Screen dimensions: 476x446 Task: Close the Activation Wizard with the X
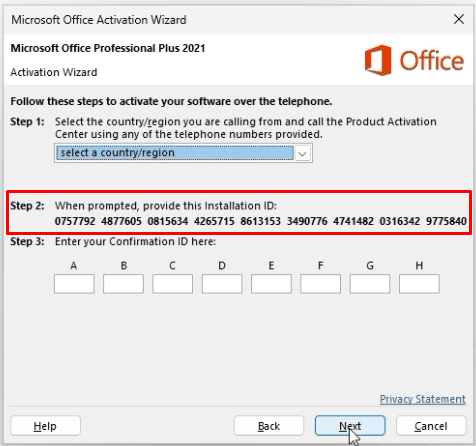pyautogui.click(x=459, y=19)
